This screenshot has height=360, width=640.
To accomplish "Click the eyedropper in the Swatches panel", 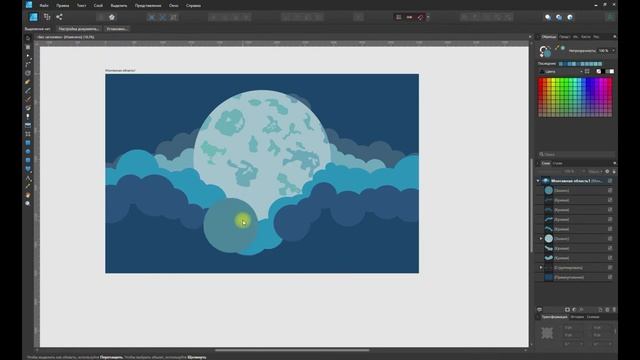I will click(557, 48).
